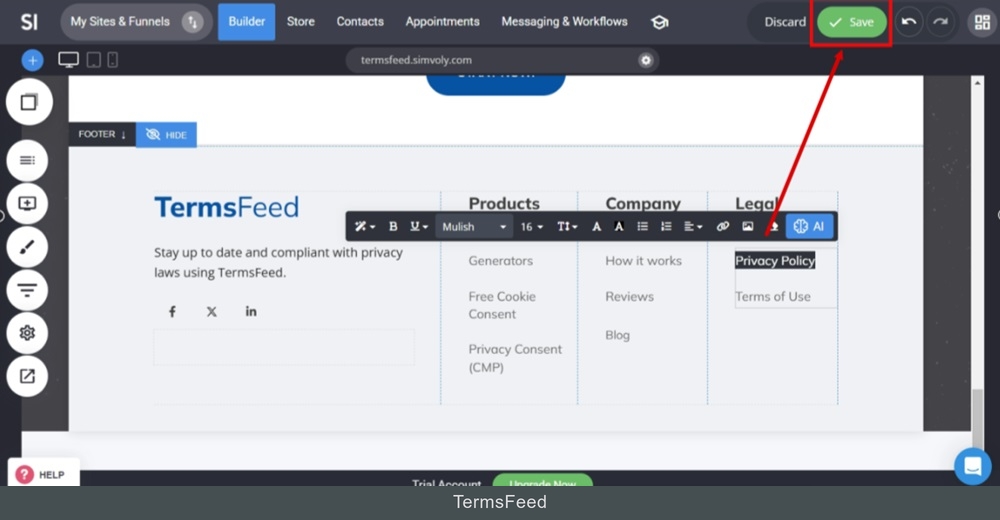Click the blue plus add button
1000x520 pixels.
(x=32, y=61)
